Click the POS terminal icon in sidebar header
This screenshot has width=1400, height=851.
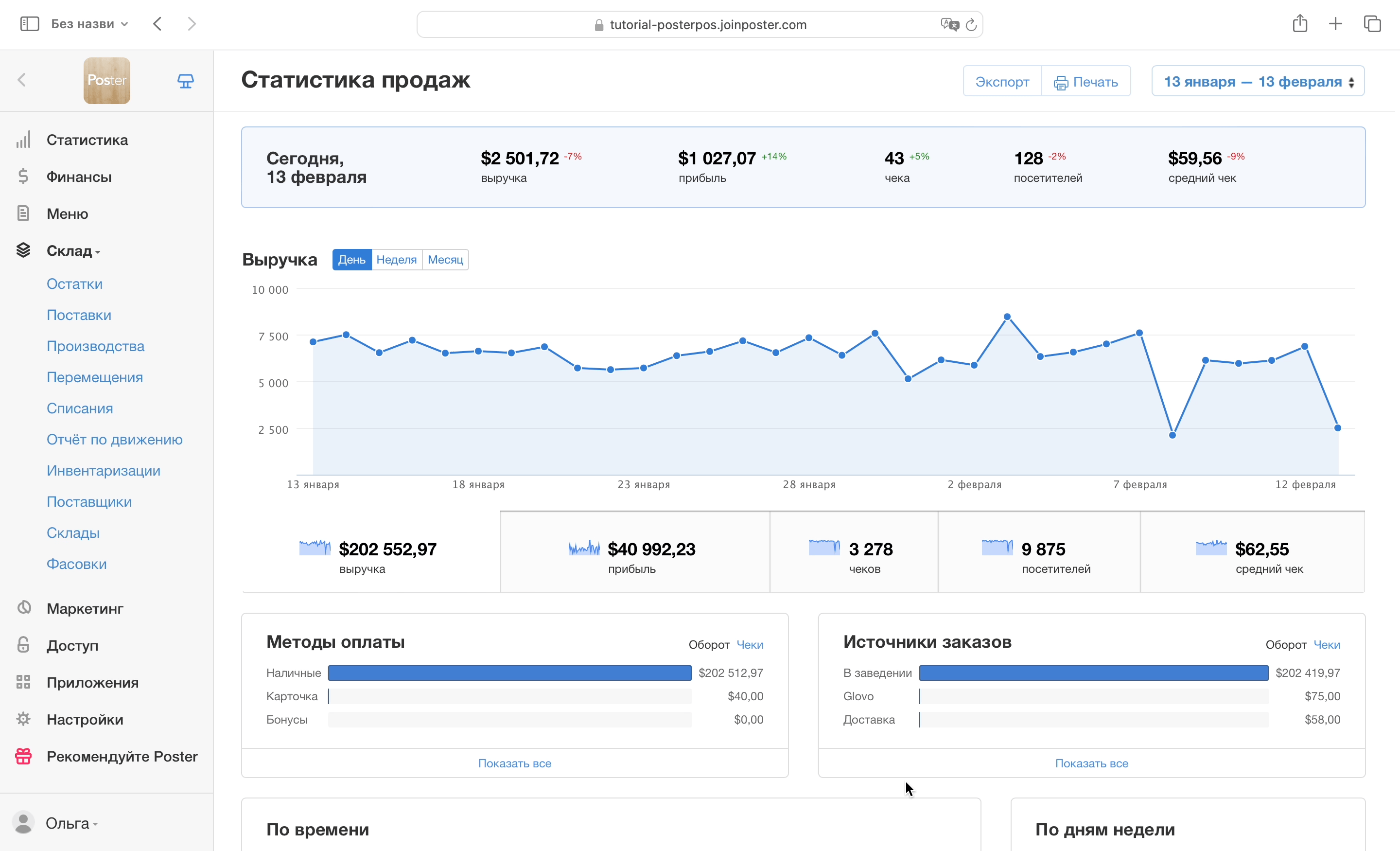[x=185, y=81]
